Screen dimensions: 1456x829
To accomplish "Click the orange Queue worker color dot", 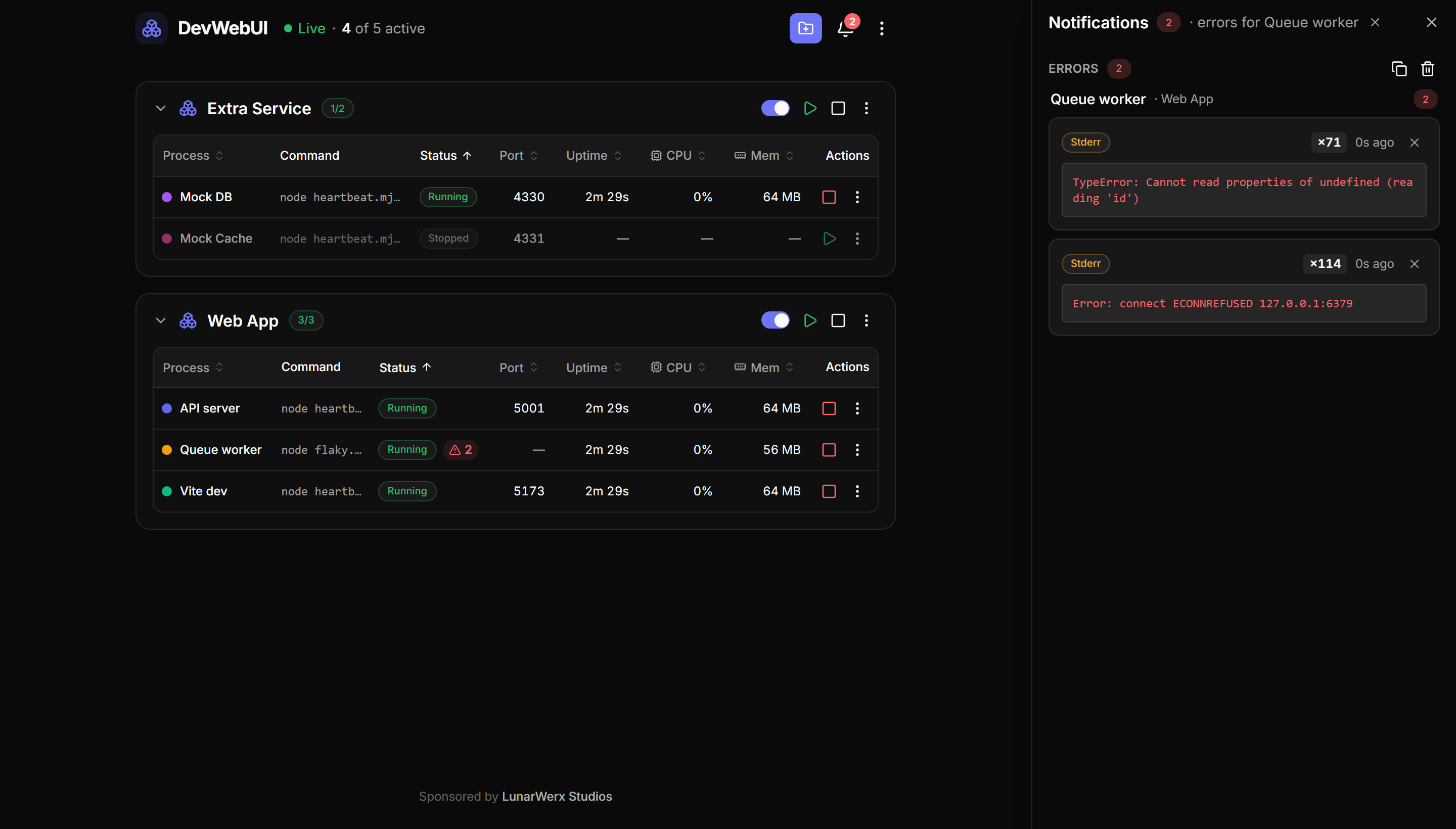I will click(x=167, y=450).
